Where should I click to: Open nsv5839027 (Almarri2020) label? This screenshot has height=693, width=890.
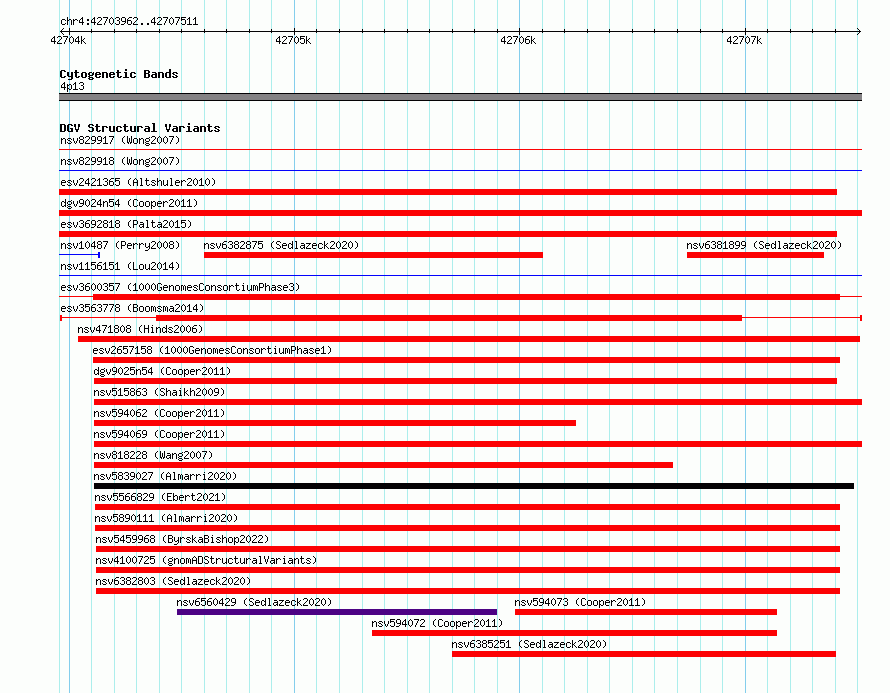165,476
